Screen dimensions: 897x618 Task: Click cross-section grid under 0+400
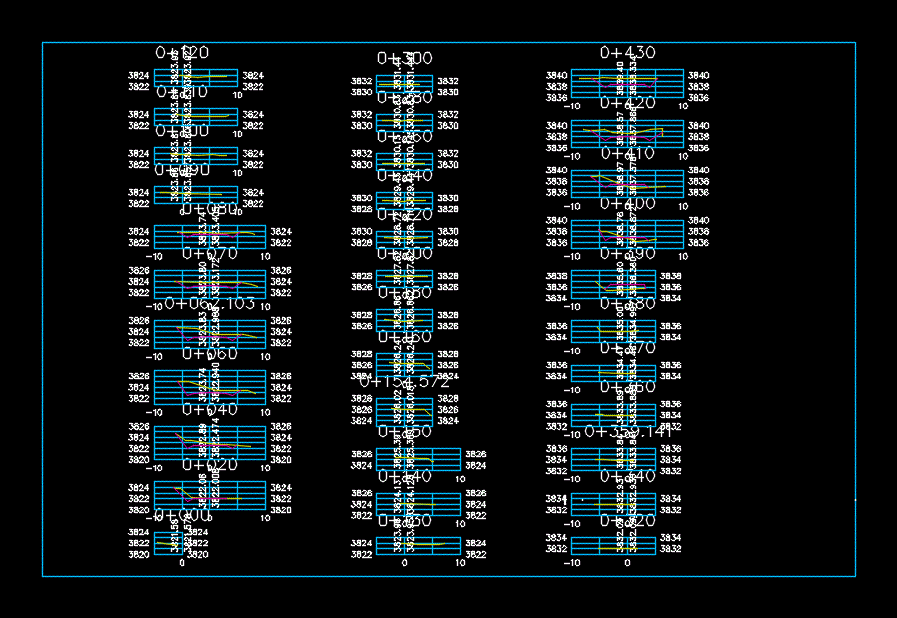[x=628, y=234]
